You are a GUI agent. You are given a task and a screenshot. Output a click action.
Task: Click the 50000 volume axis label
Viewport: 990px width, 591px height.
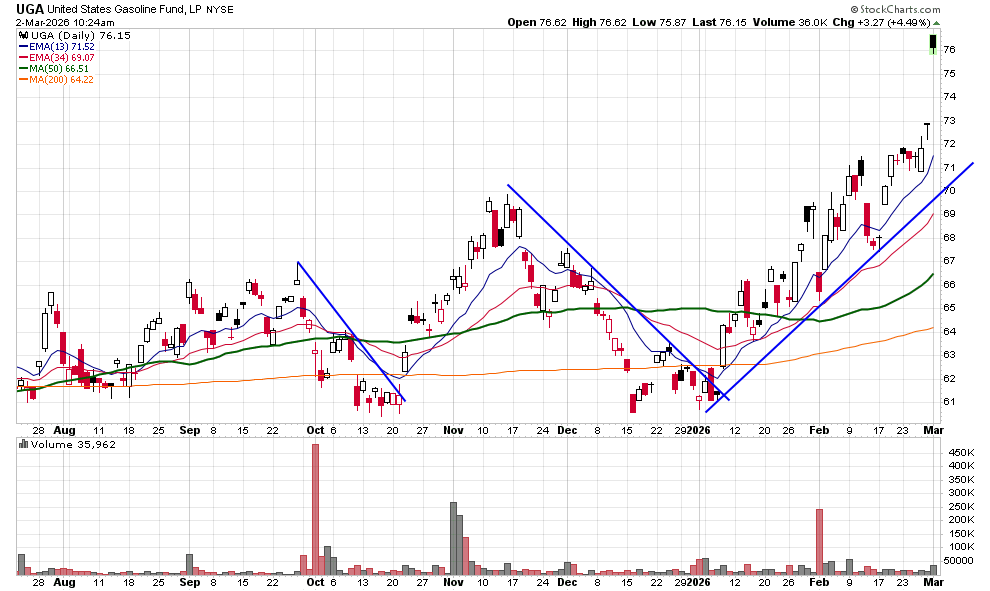959,561
